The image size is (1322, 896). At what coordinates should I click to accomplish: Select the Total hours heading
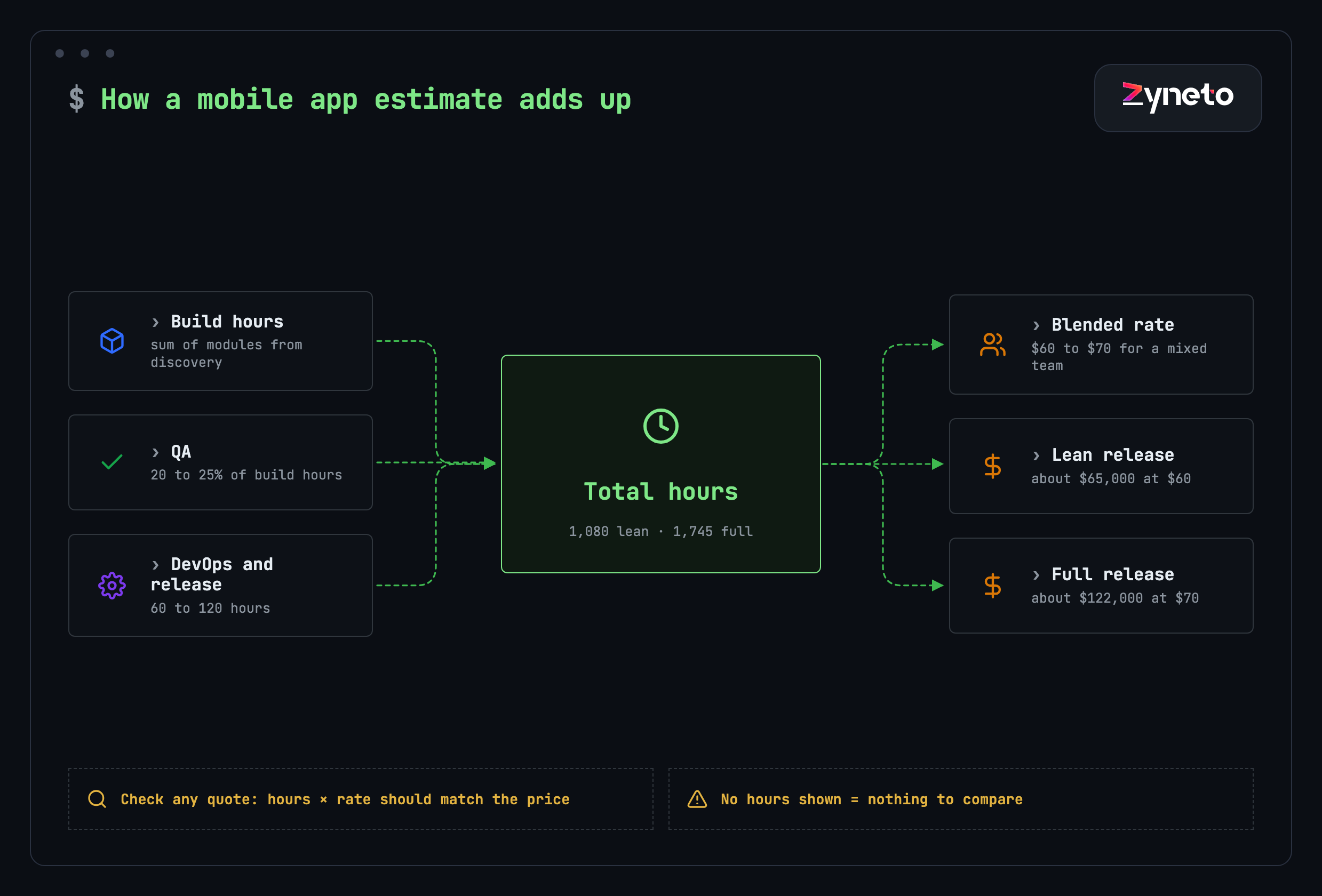point(660,492)
